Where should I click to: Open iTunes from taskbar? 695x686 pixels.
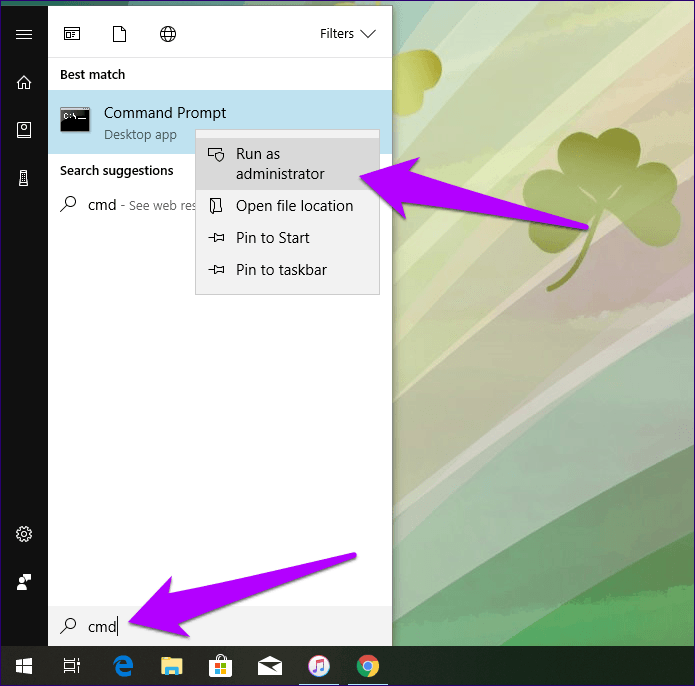click(x=319, y=666)
